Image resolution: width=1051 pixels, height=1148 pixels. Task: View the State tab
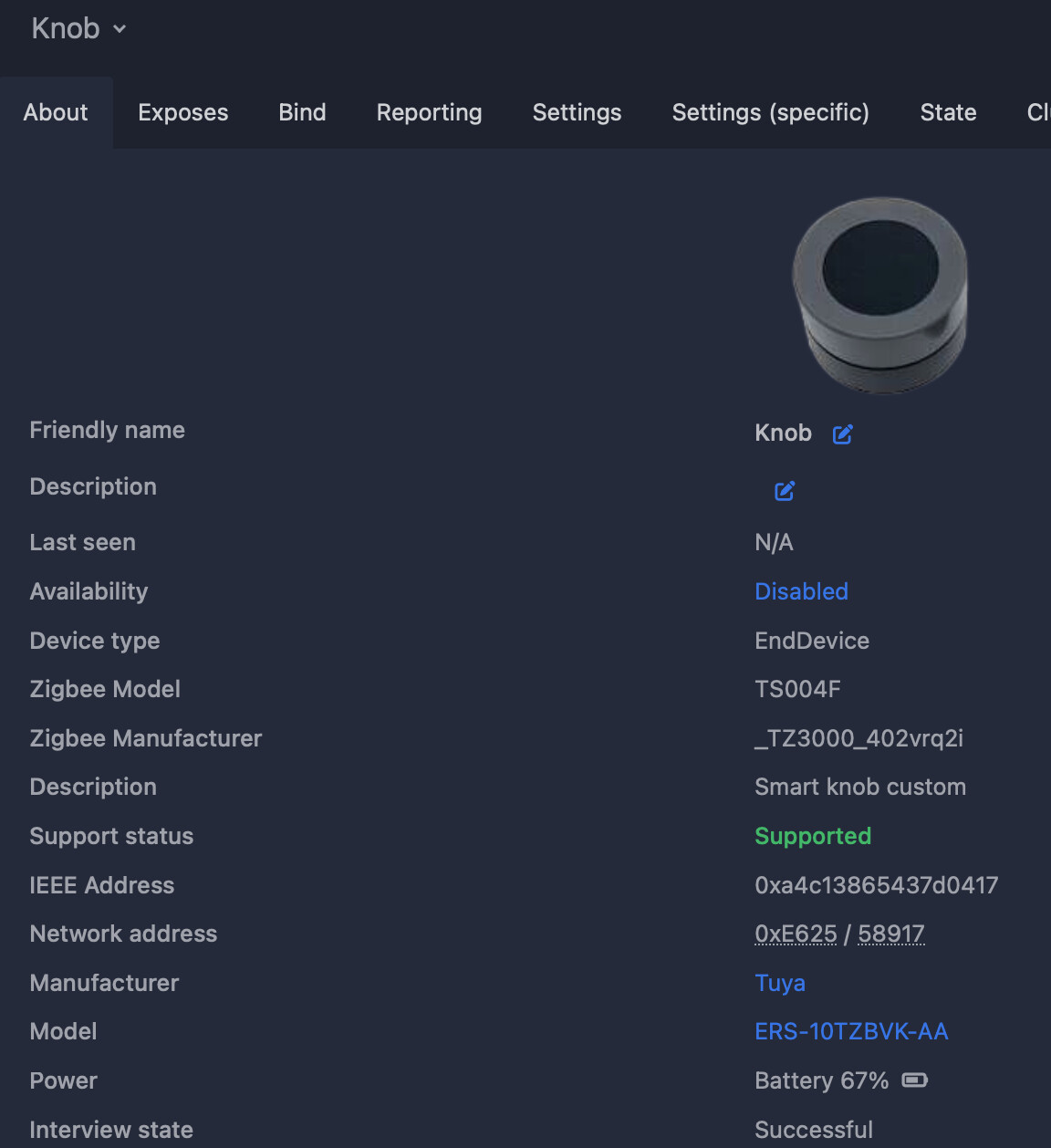pos(948,112)
